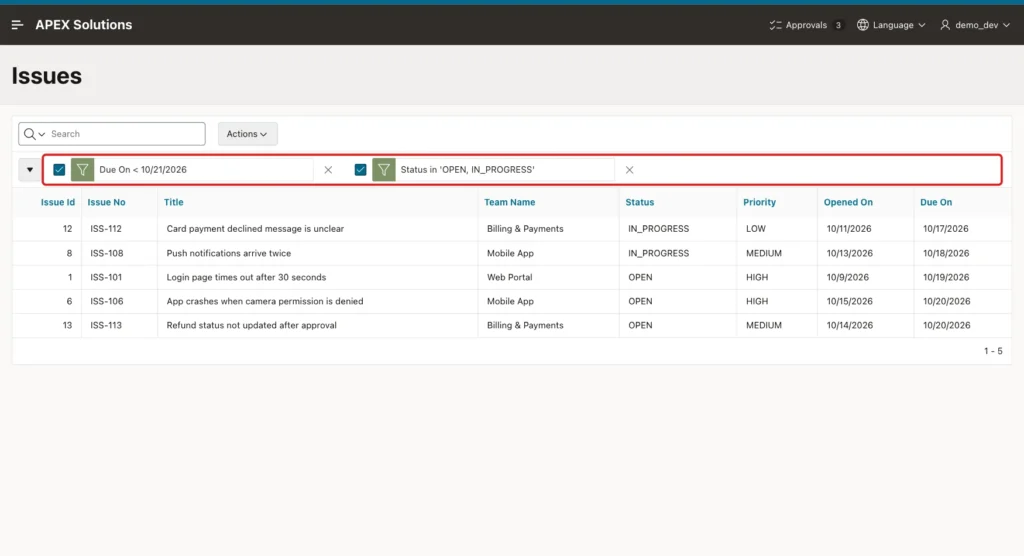Image resolution: width=1024 pixels, height=556 pixels.
Task: Click the Opened On column header
Action: 848,203
